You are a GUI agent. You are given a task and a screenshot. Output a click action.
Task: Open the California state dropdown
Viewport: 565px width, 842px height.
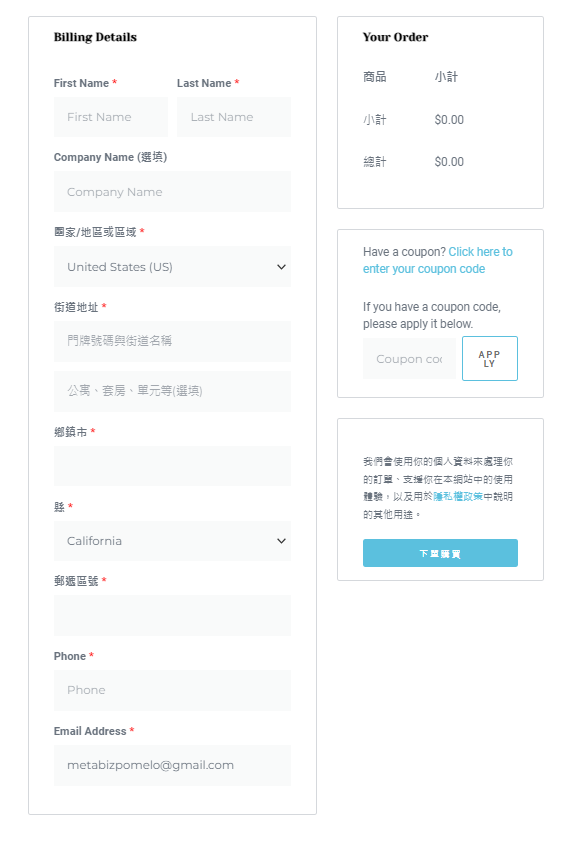172,541
